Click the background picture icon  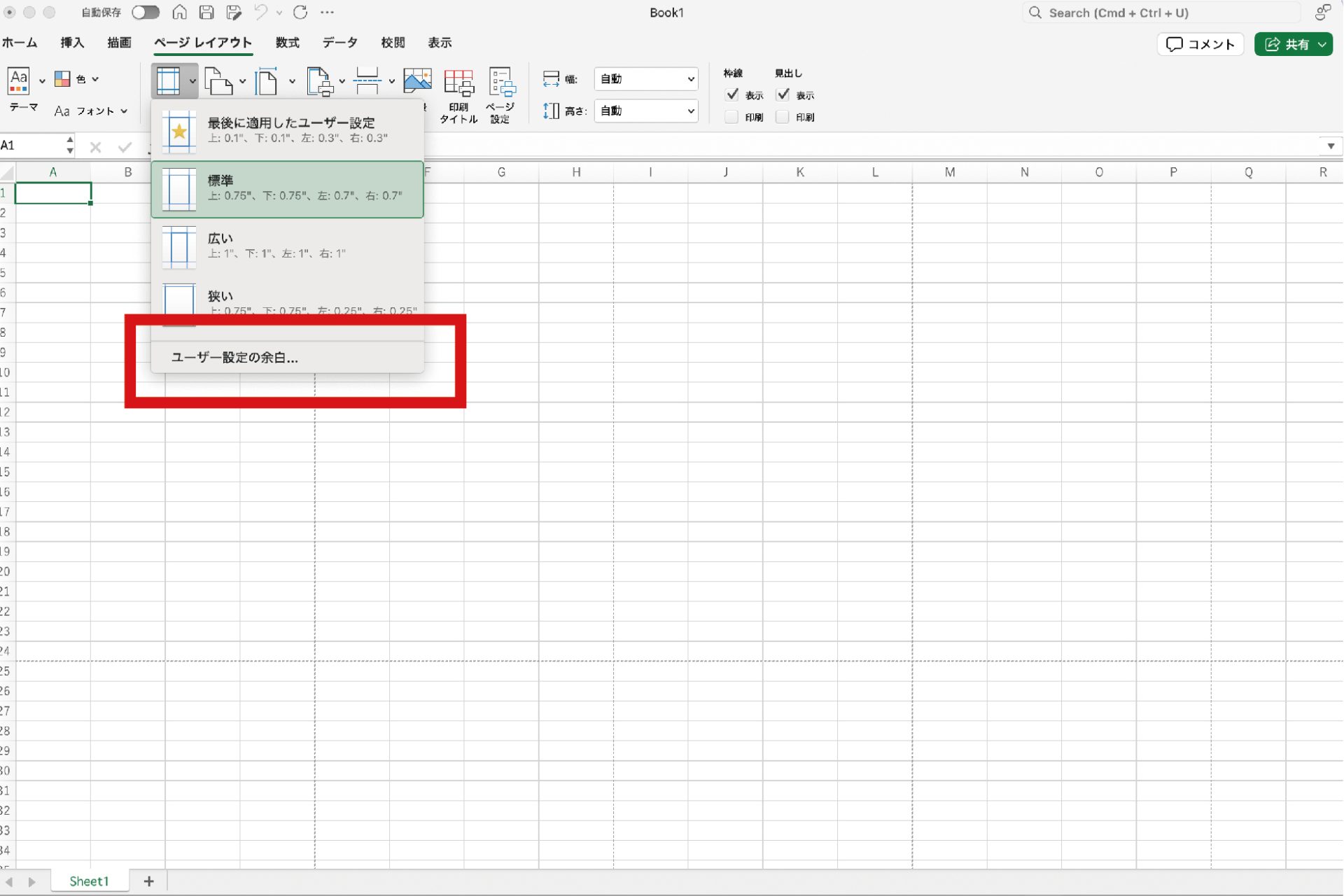[417, 81]
